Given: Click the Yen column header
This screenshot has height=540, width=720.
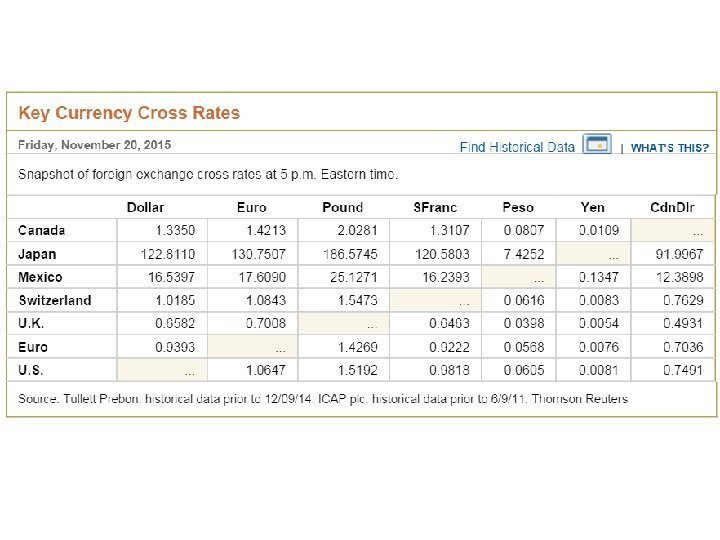Looking at the screenshot, I should (592, 207).
